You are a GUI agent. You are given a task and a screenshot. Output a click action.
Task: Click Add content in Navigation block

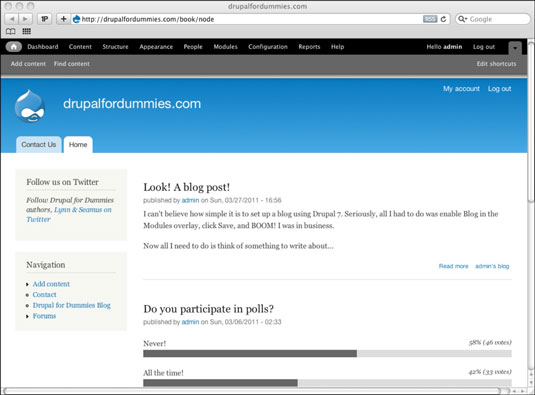[51, 284]
